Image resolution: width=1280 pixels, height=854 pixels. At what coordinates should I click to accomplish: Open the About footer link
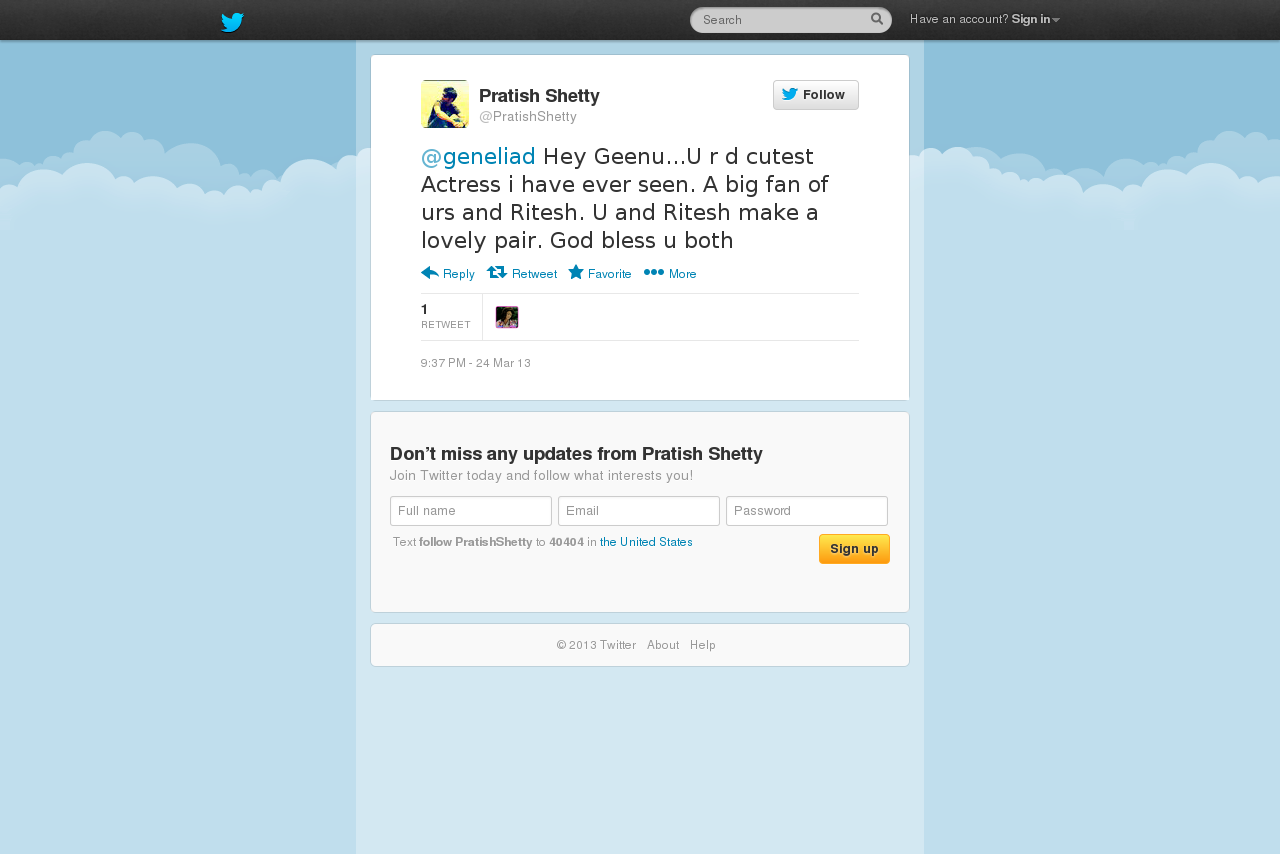pos(663,645)
